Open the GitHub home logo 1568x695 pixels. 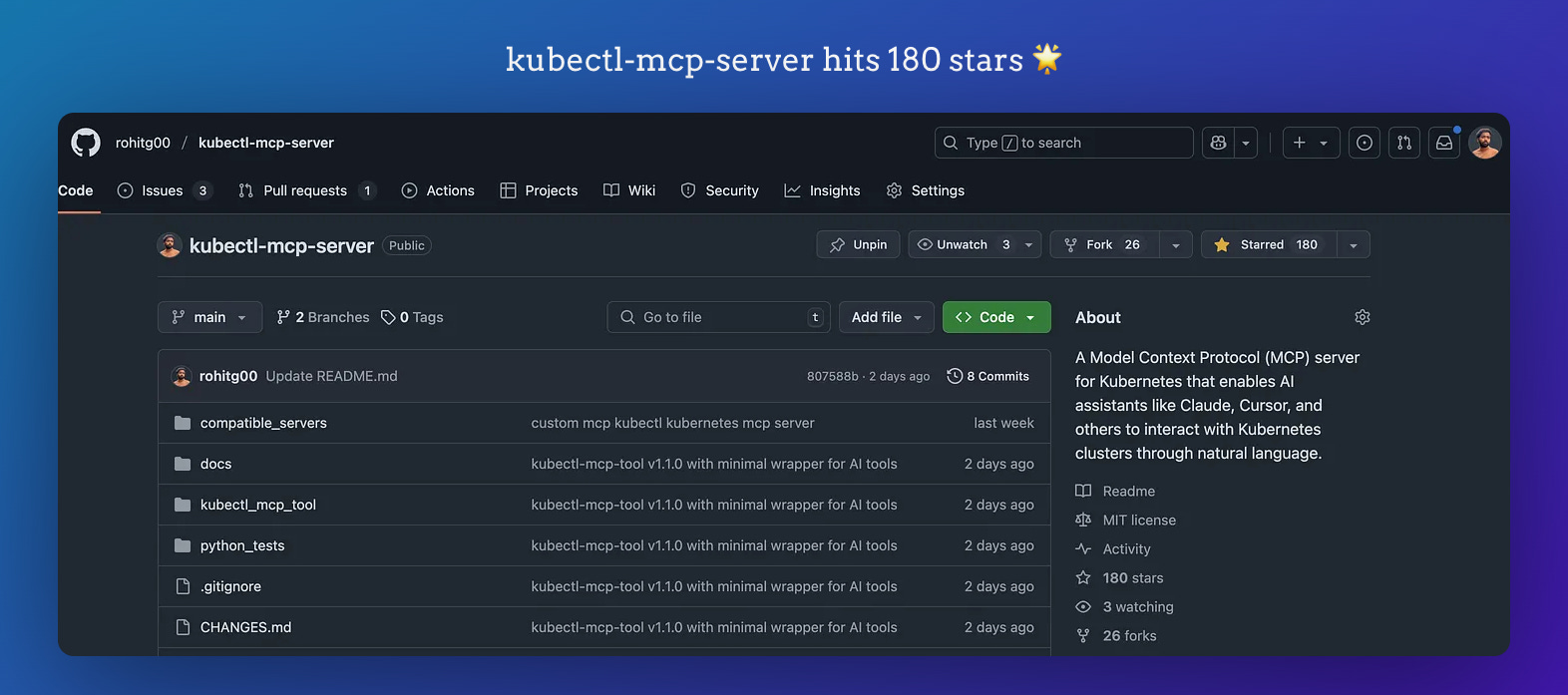(x=86, y=143)
